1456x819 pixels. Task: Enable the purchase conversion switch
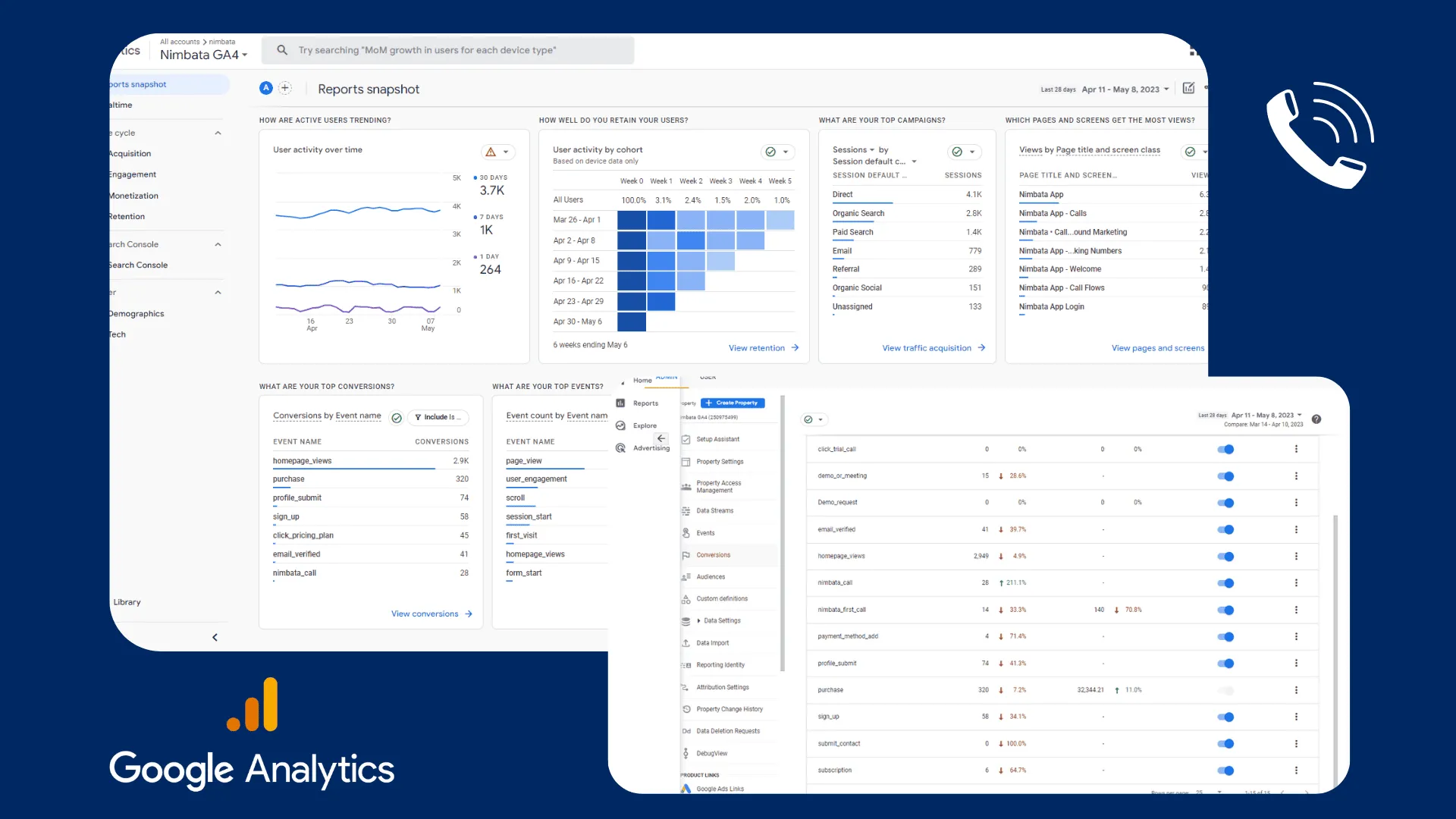(1225, 690)
